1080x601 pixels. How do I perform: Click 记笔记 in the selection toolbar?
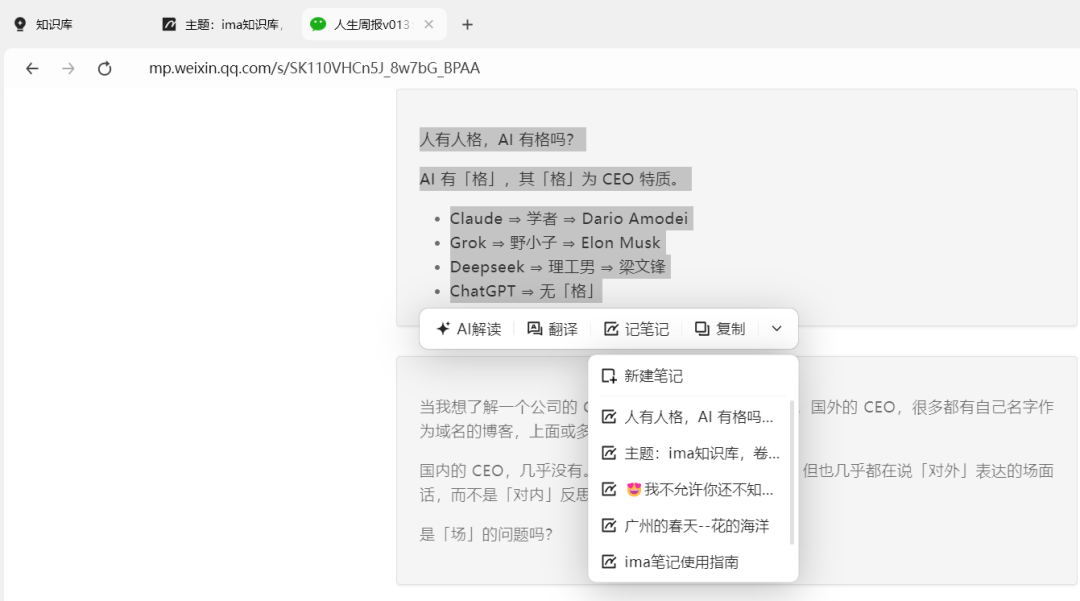(x=636, y=329)
